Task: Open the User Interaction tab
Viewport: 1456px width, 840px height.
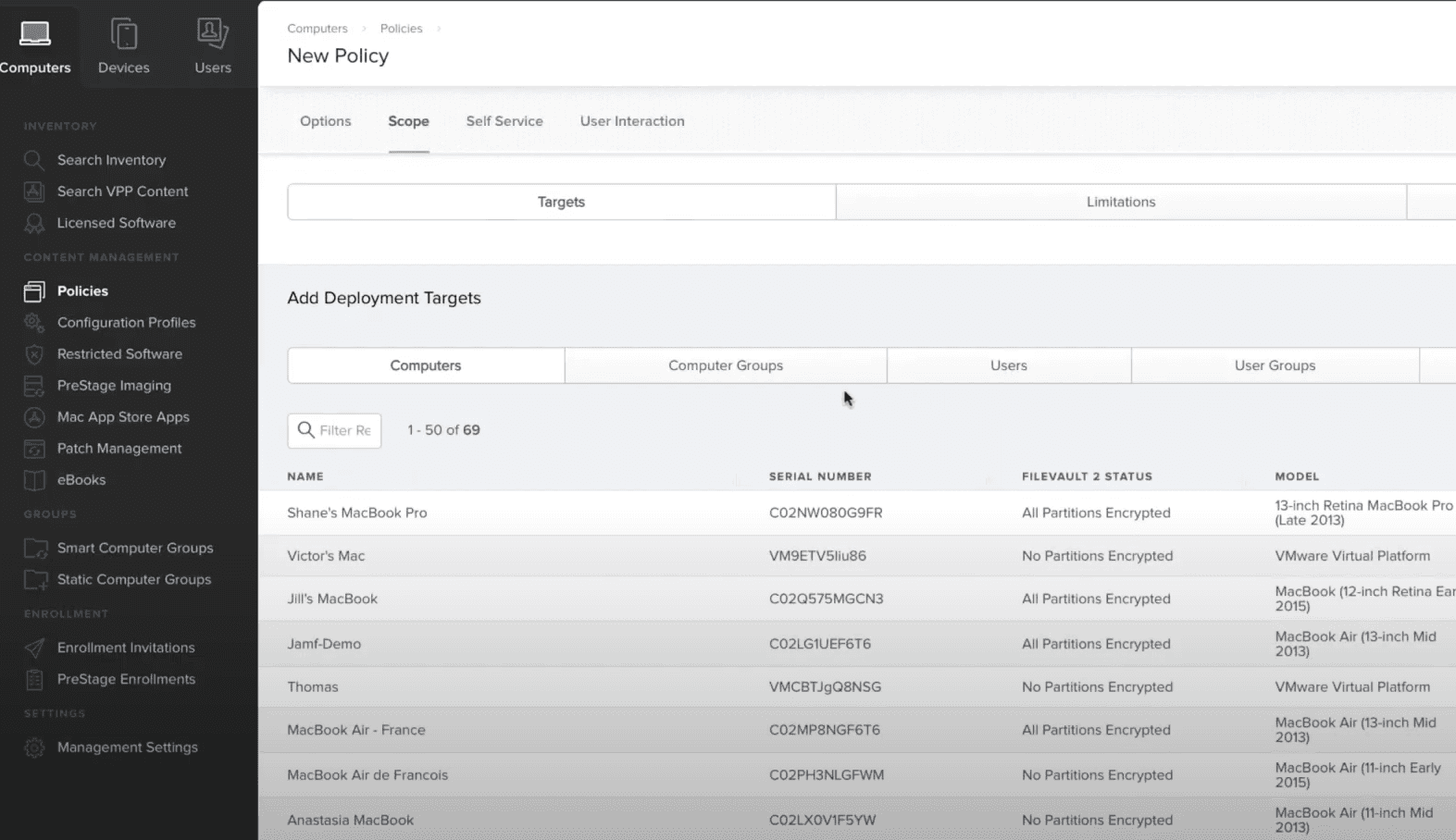Action: click(x=632, y=121)
